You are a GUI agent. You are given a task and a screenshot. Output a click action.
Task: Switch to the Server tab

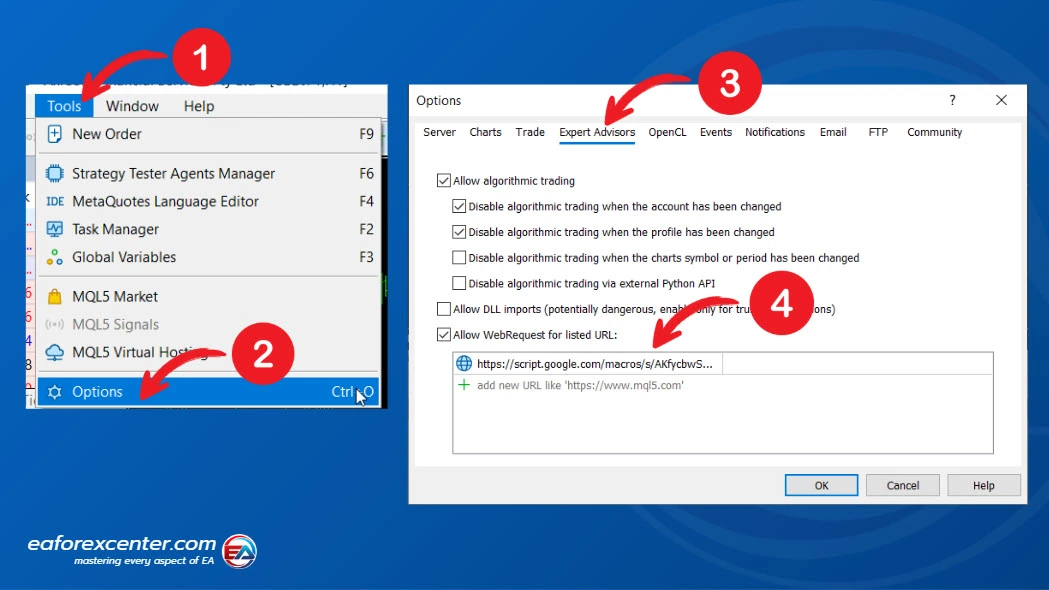tap(440, 132)
